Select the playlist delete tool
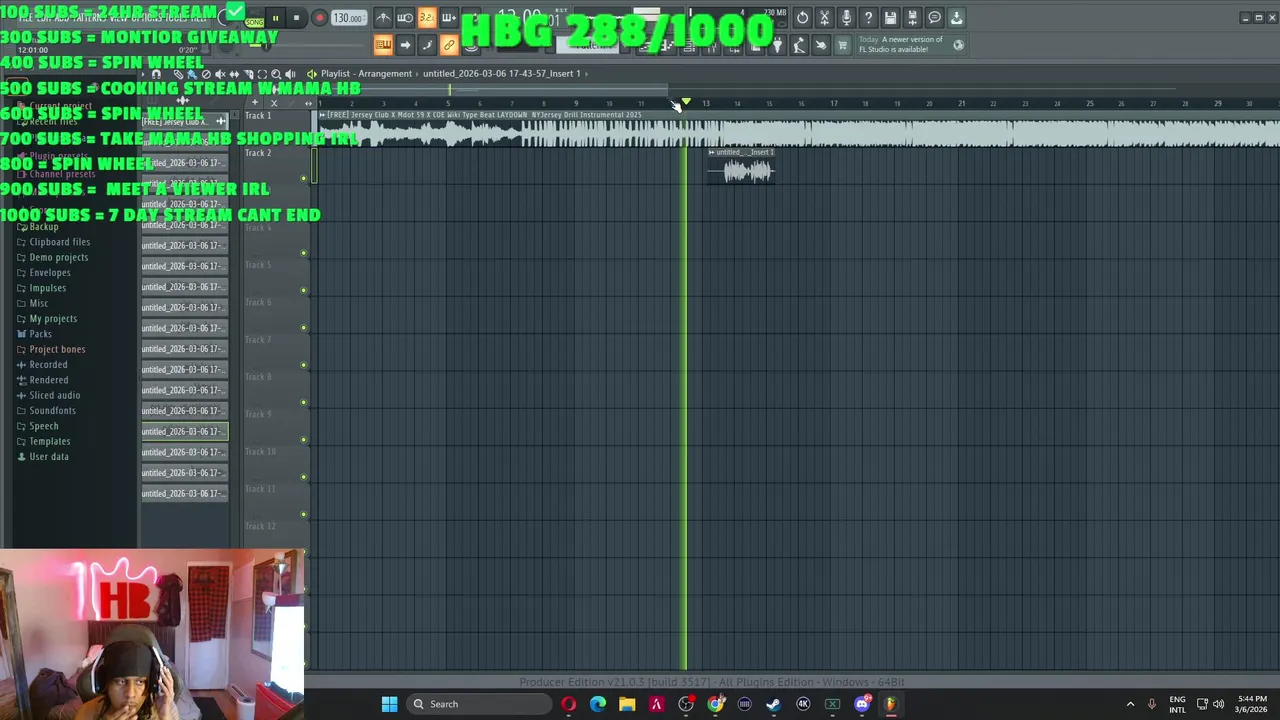This screenshot has width=1280, height=720. pos(206,74)
